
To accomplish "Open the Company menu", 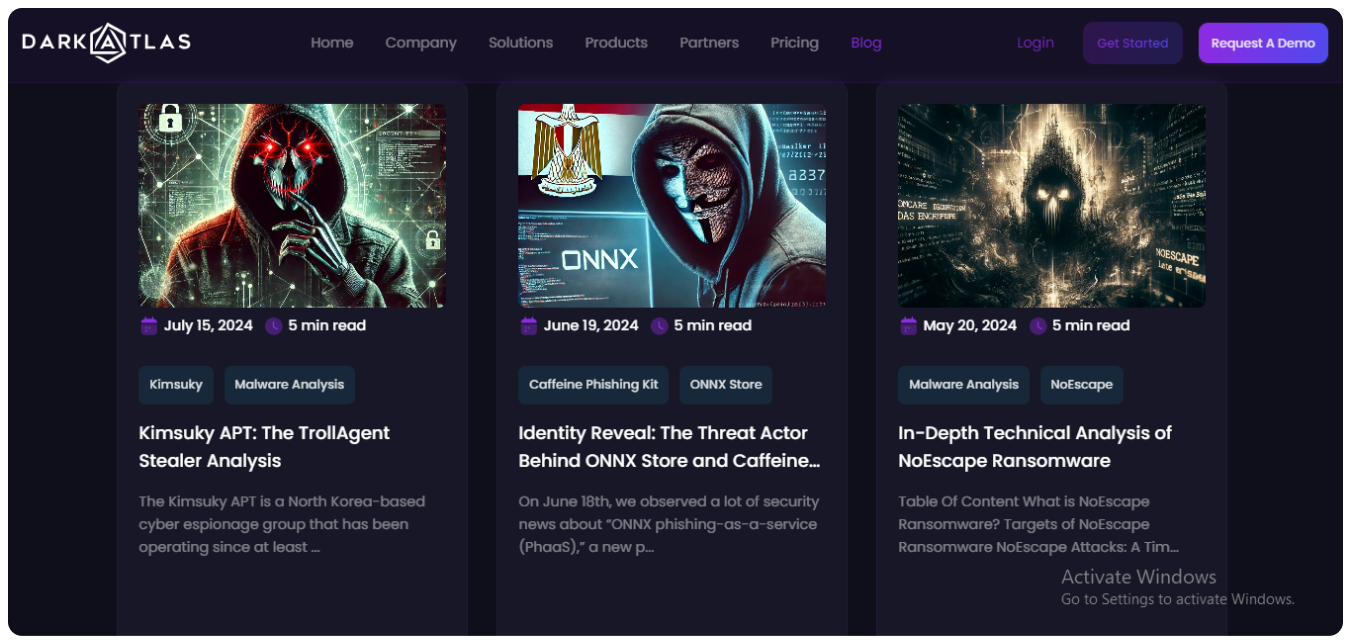I will 421,43.
